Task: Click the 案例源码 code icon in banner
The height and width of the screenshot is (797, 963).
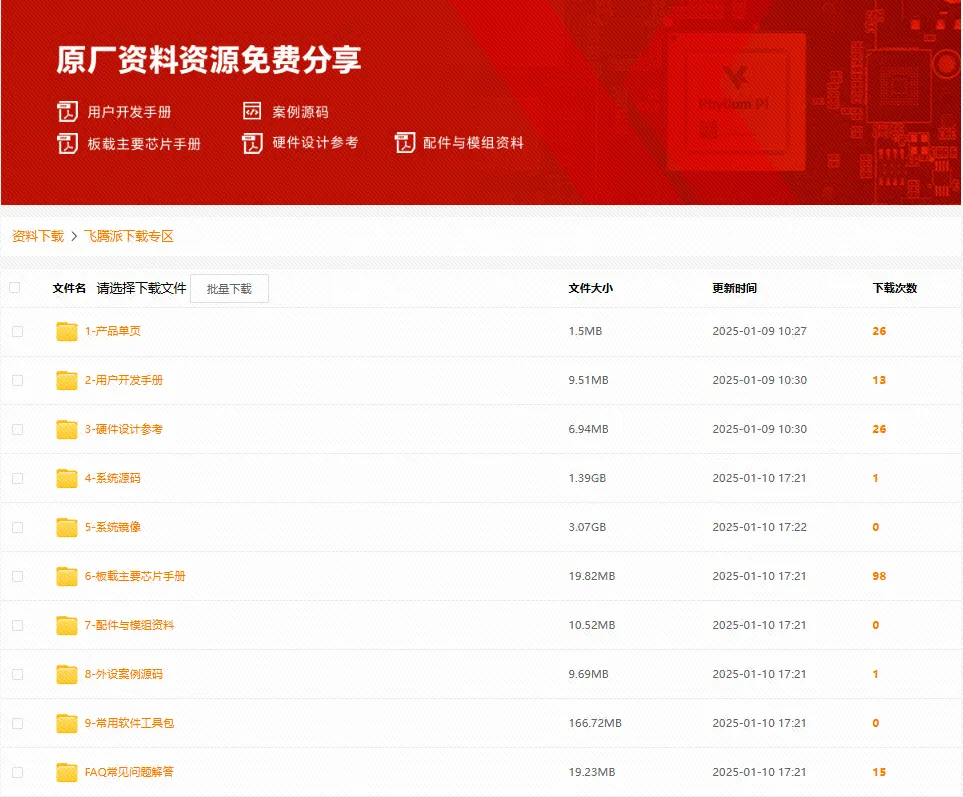Action: 252,111
